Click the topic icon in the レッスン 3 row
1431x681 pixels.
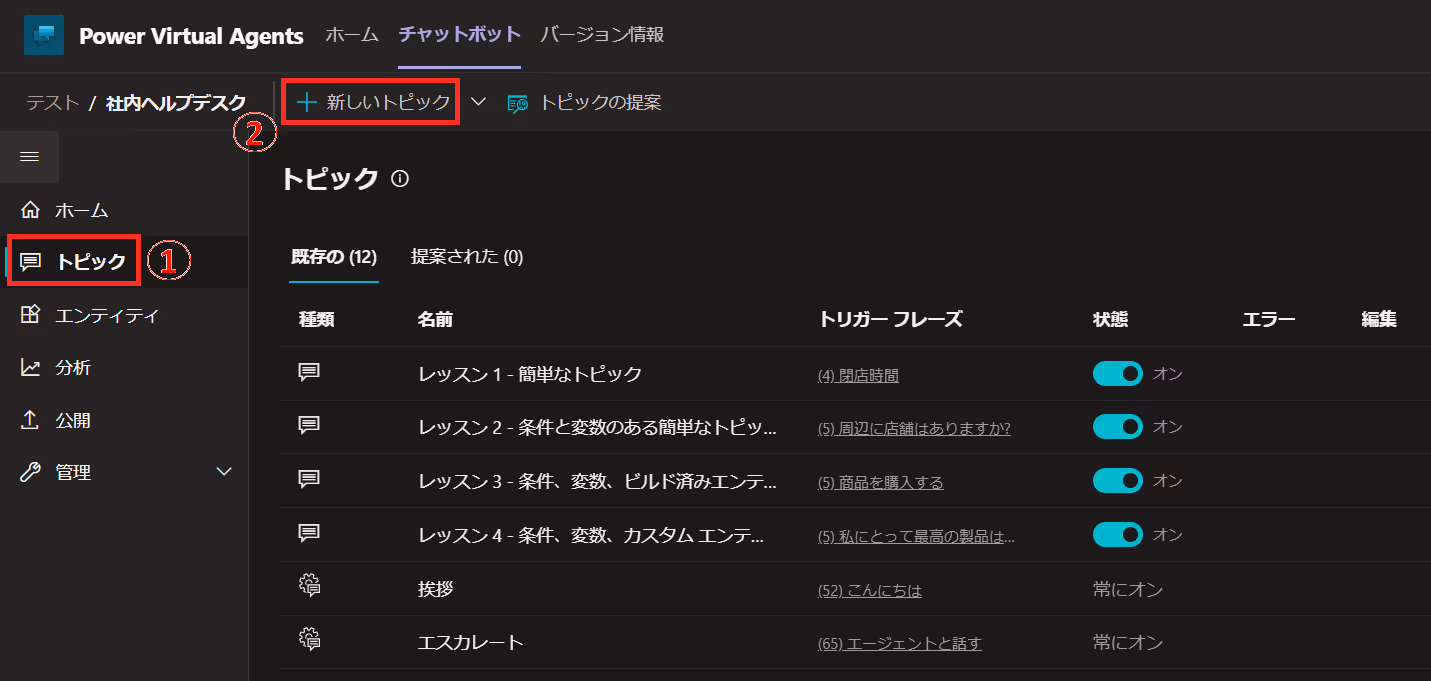coord(309,480)
